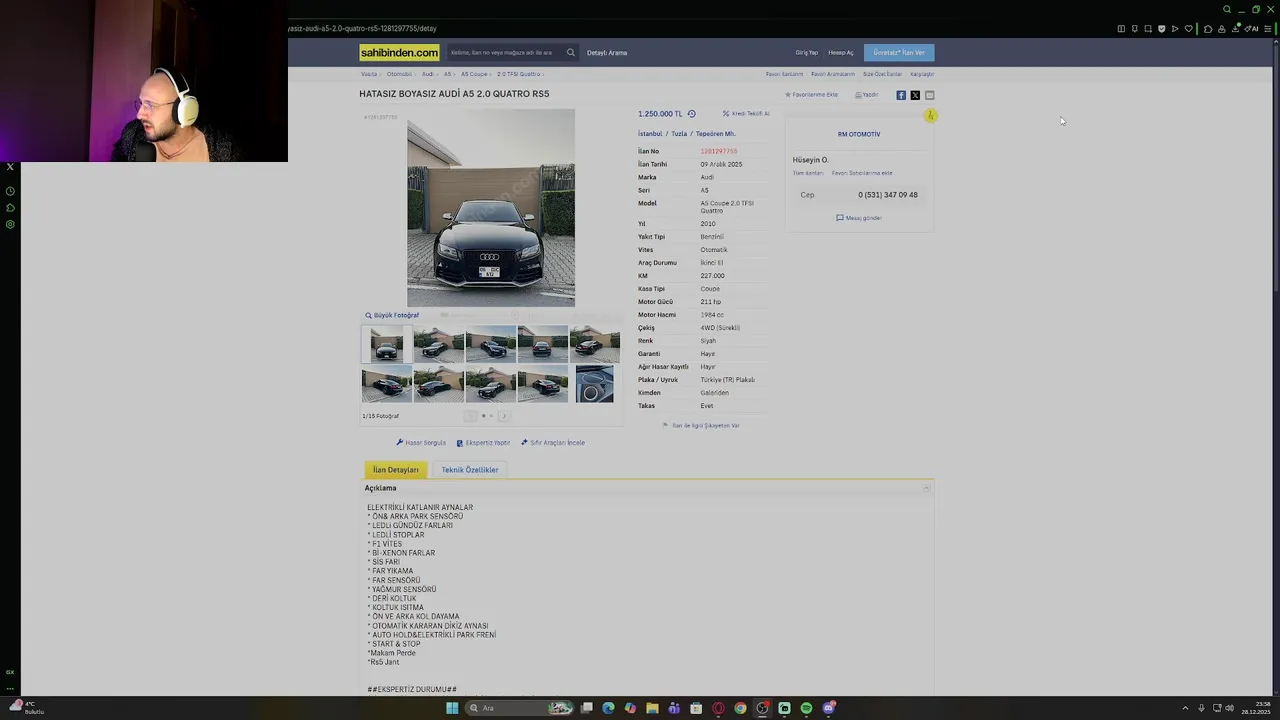
Task: Click the Hasar Sorgula link
Action: coord(421,443)
